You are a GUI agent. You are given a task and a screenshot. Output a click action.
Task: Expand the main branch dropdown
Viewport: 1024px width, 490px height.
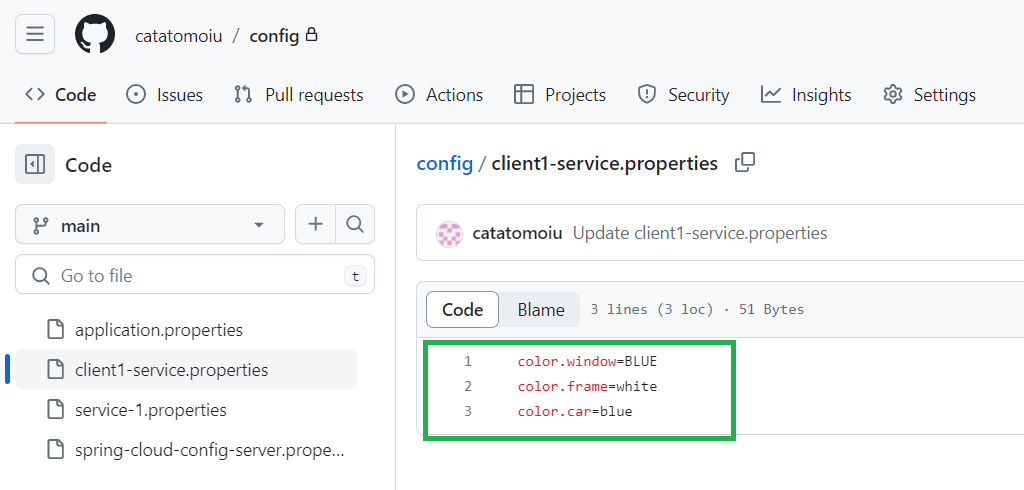click(x=150, y=225)
